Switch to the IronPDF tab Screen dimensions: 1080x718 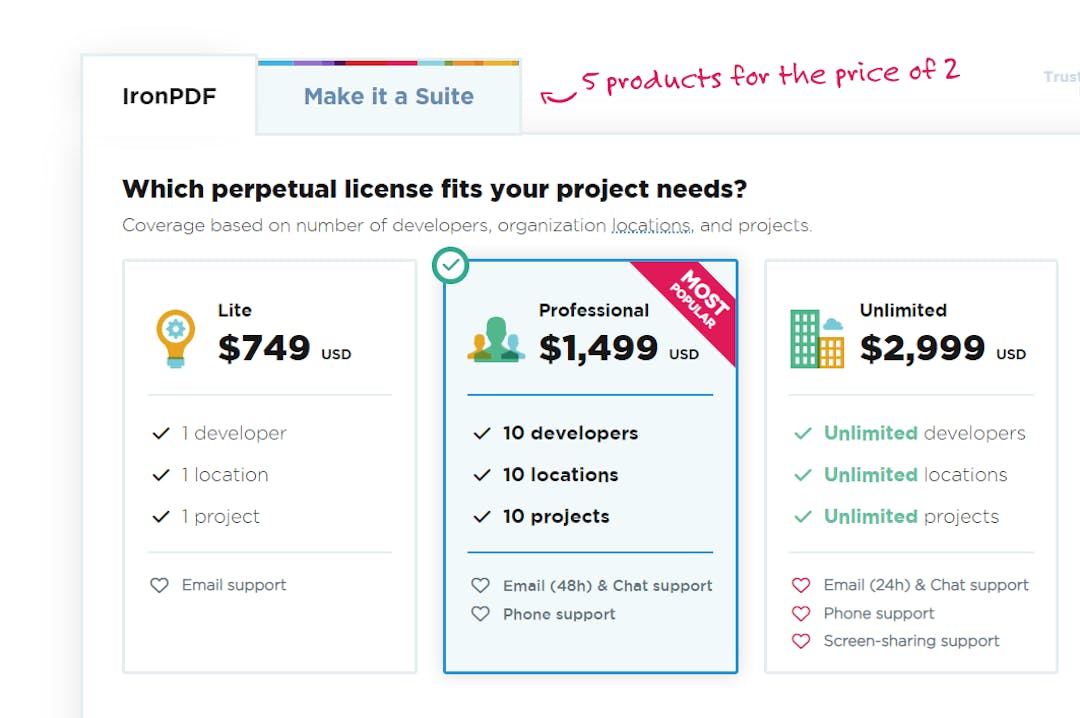pos(169,97)
